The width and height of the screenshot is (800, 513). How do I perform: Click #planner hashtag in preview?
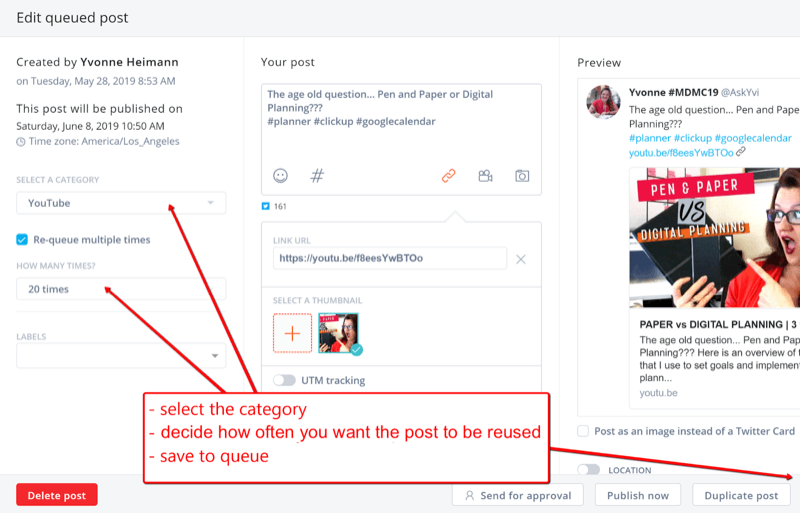[x=649, y=138]
